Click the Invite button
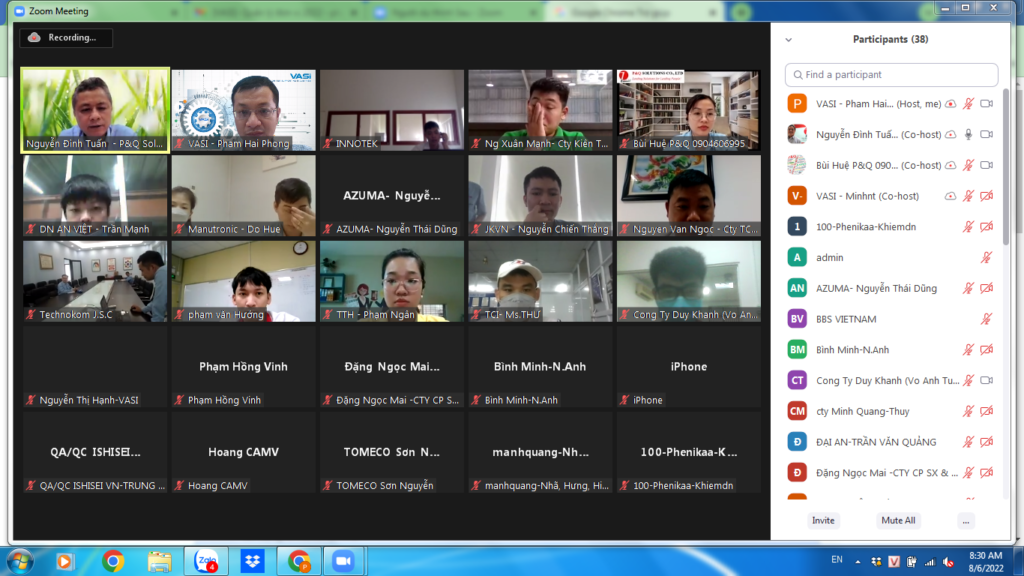This screenshot has height=576, width=1024. (x=823, y=520)
